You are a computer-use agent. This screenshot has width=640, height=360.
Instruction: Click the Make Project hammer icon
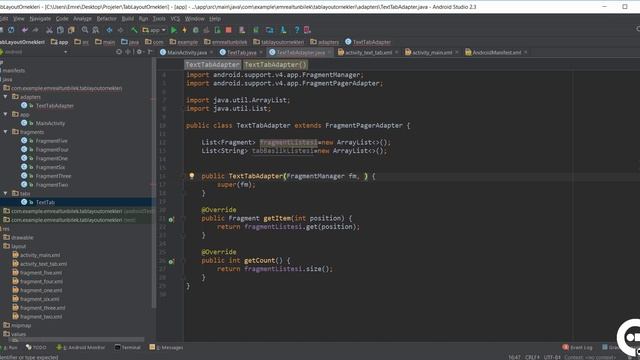tap(134, 30)
